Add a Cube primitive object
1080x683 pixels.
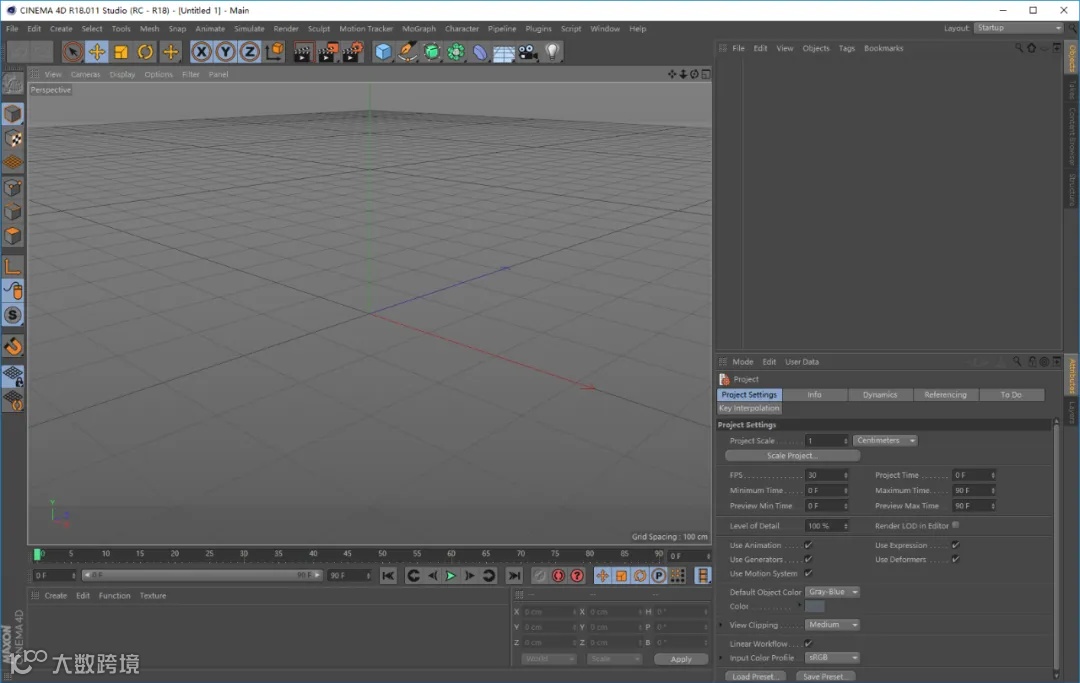[383, 52]
